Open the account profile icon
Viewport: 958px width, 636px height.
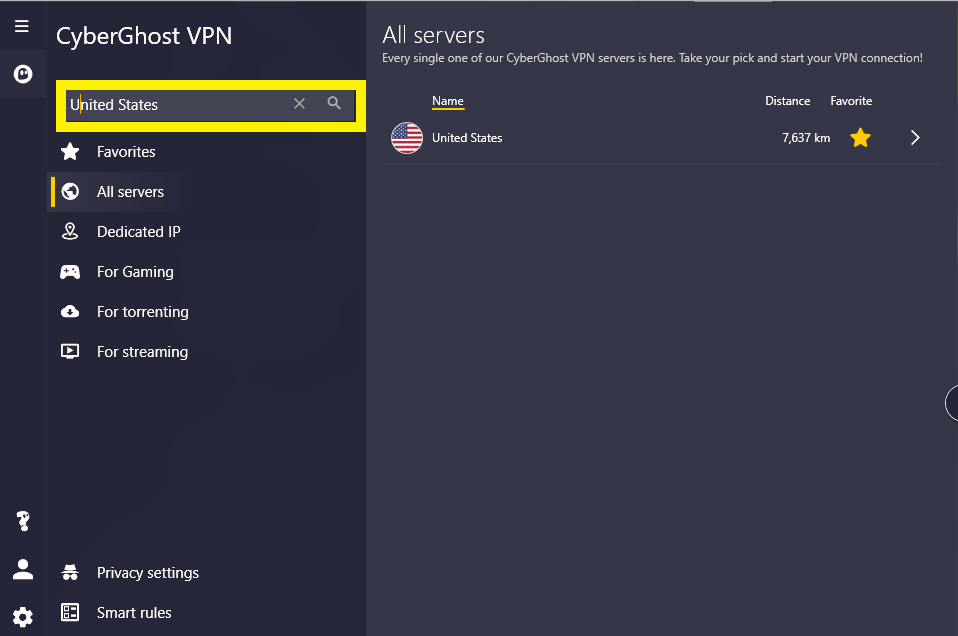(x=23, y=569)
